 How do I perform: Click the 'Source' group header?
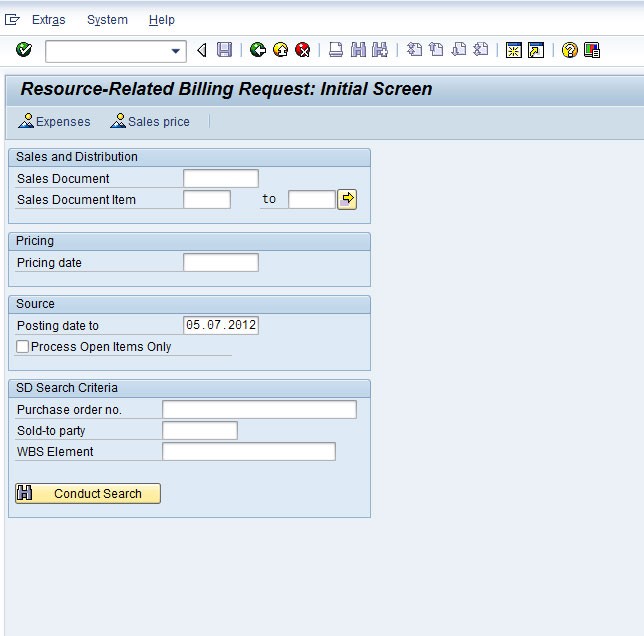pyautogui.click(x=35, y=304)
